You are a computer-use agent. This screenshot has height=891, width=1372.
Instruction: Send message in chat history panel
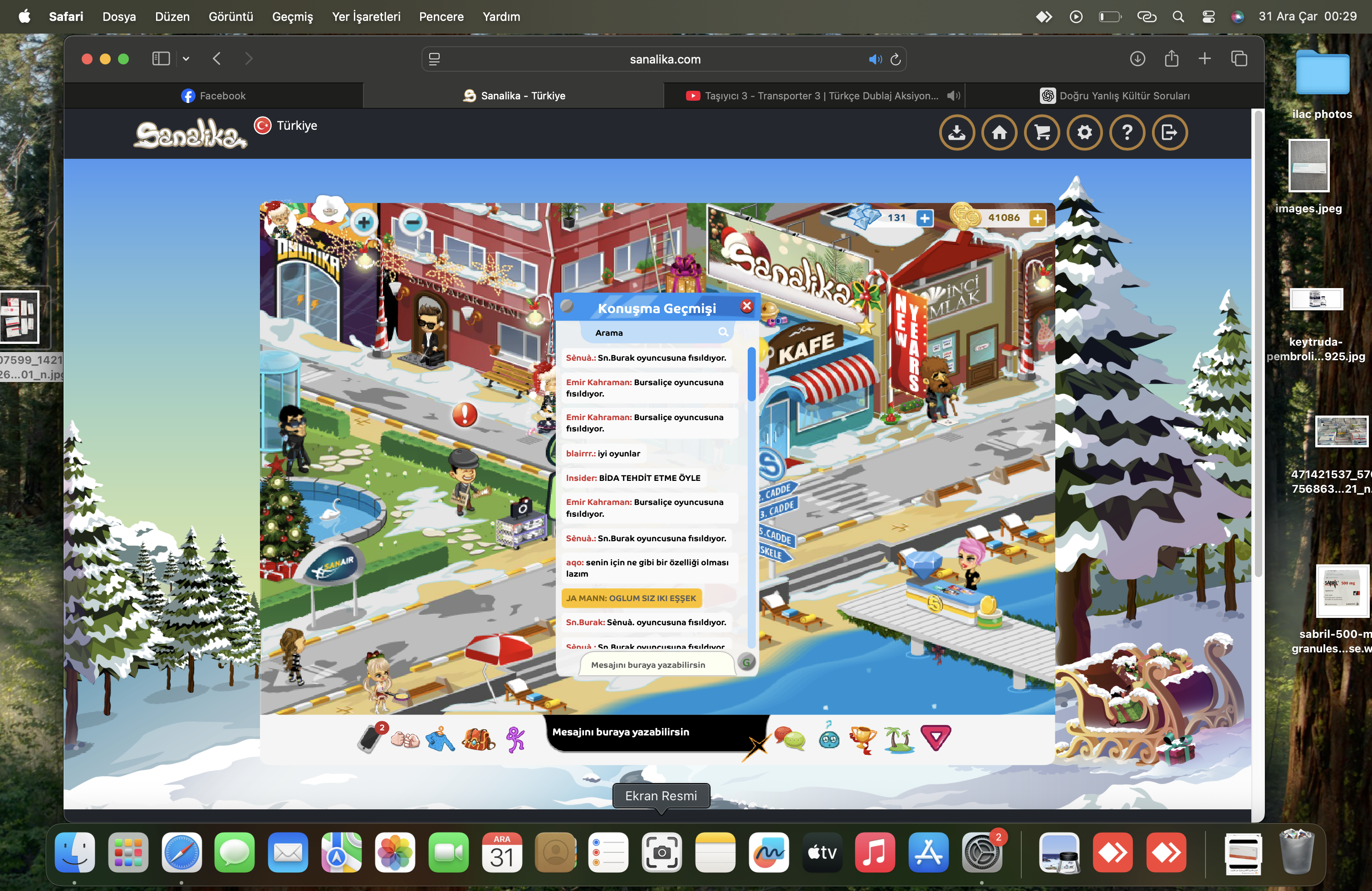[746, 663]
